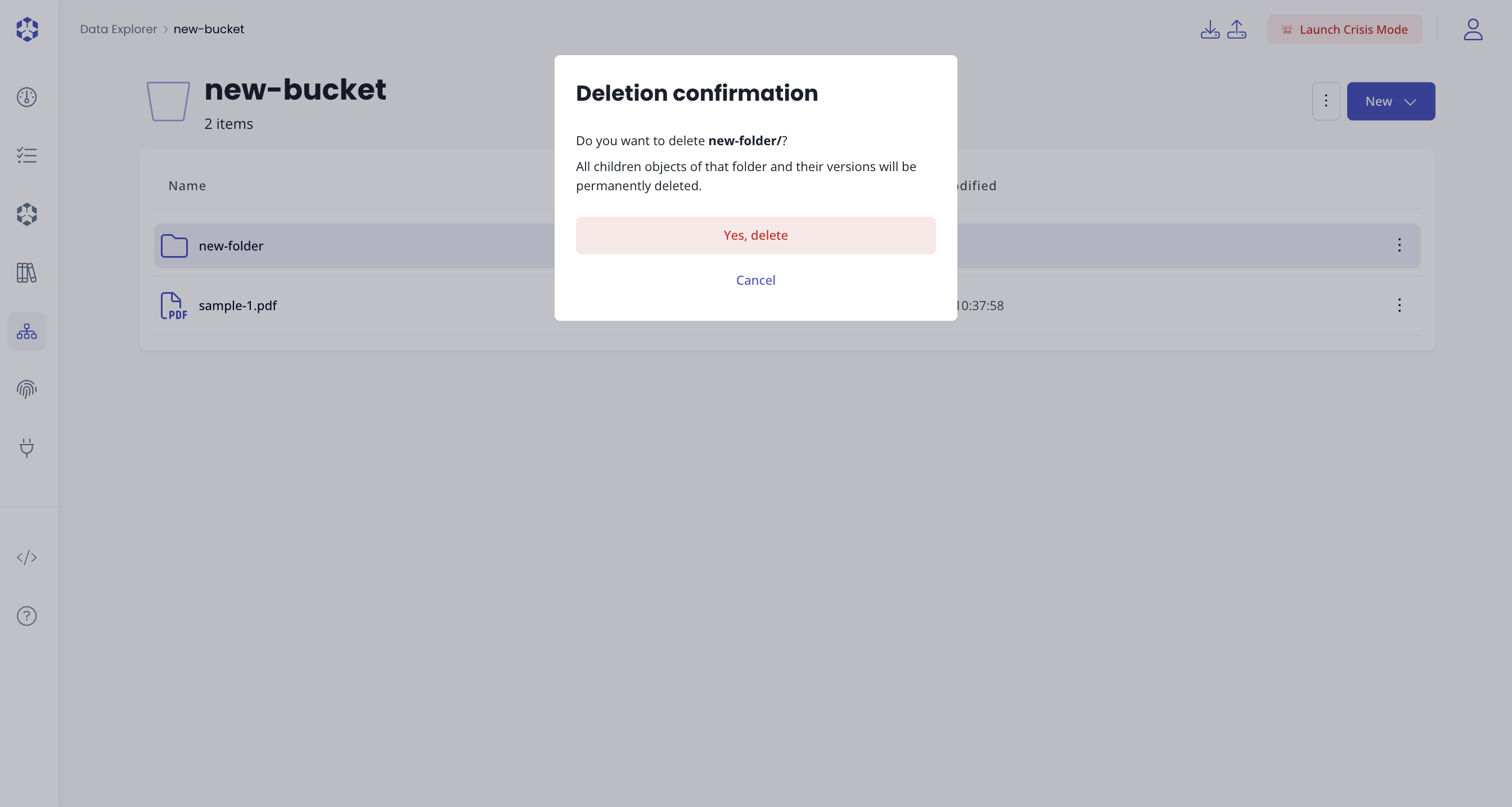Image resolution: width=1512 pixels, height=807 pixels.
Task: Click the Launch Crisis Mode button
Action: [x=1345, y=29]
